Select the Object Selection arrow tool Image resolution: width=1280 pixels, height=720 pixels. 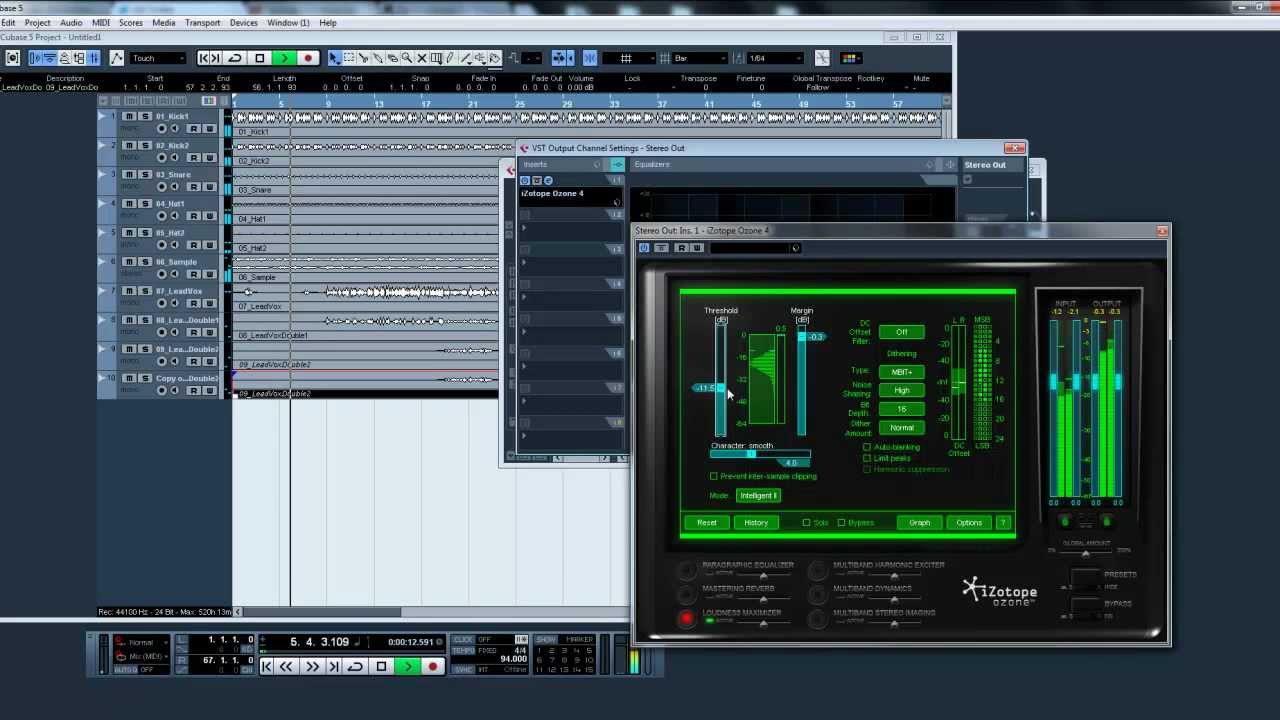click(x=334, y=58)
